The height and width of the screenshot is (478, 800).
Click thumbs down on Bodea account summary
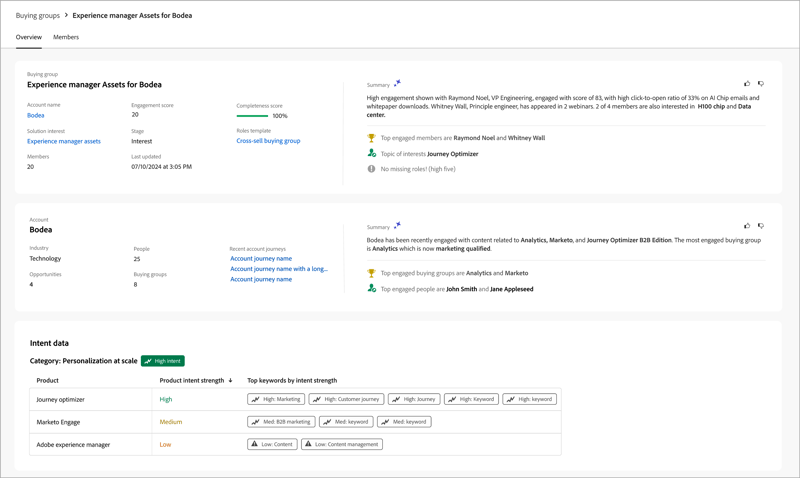[x=761, y=226]
